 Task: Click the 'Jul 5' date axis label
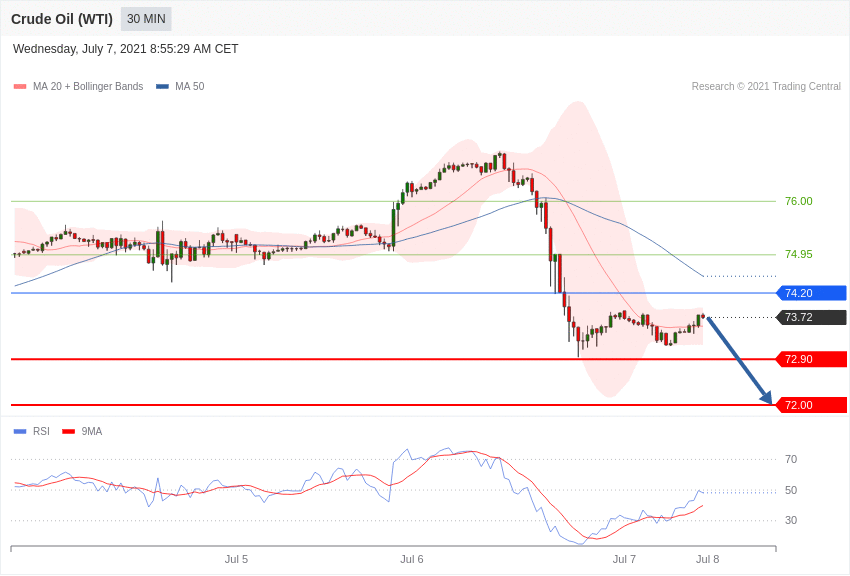[236, 559]
